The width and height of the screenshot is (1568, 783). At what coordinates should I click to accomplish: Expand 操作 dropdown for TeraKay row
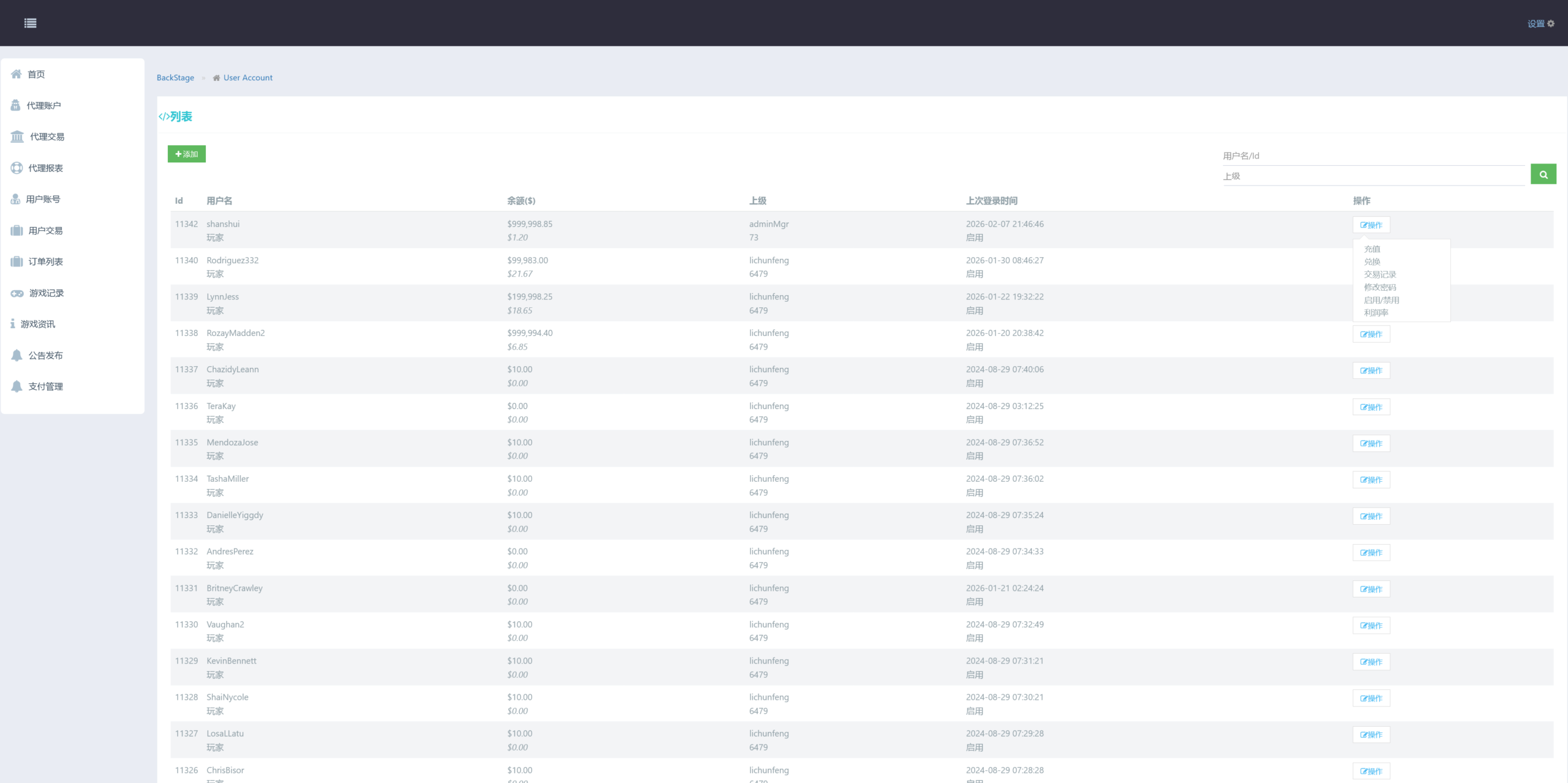(x=1371, y=407)
